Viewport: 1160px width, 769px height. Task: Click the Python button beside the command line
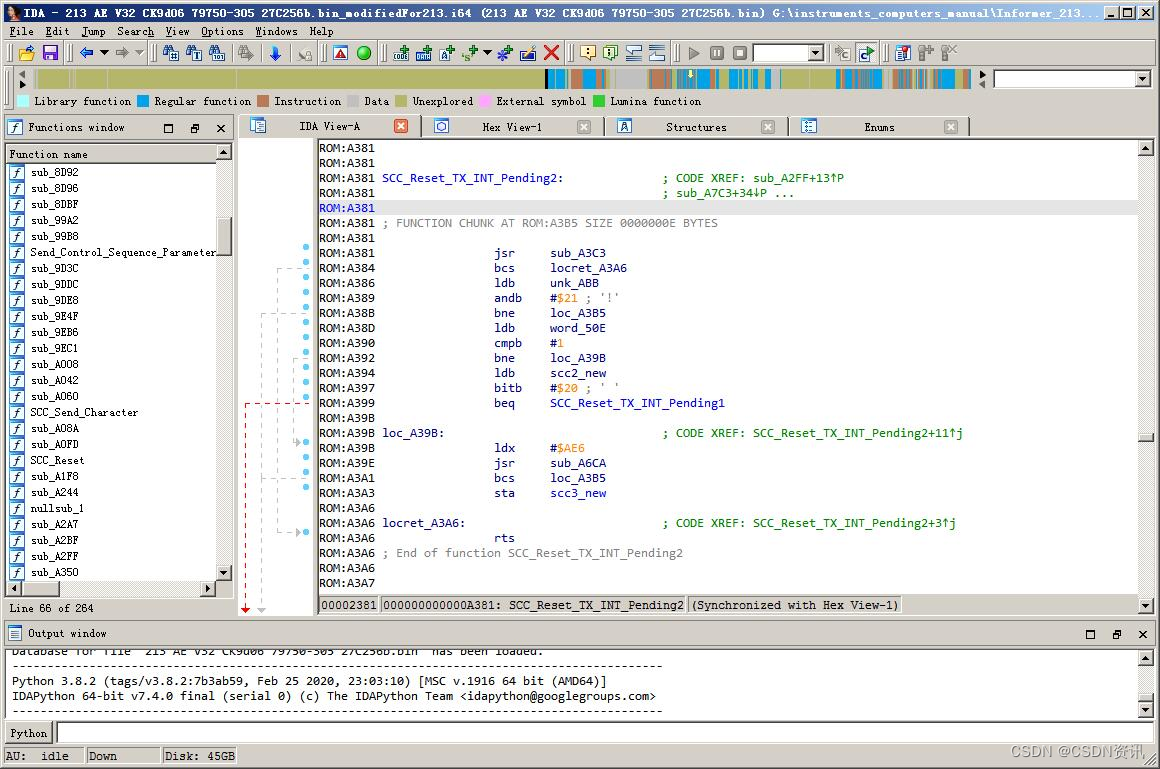(x=28, y=733)
